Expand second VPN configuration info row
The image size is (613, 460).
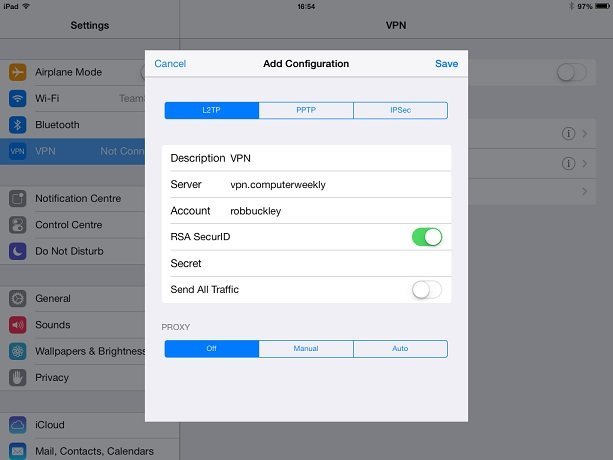click(x=568, y=162)
